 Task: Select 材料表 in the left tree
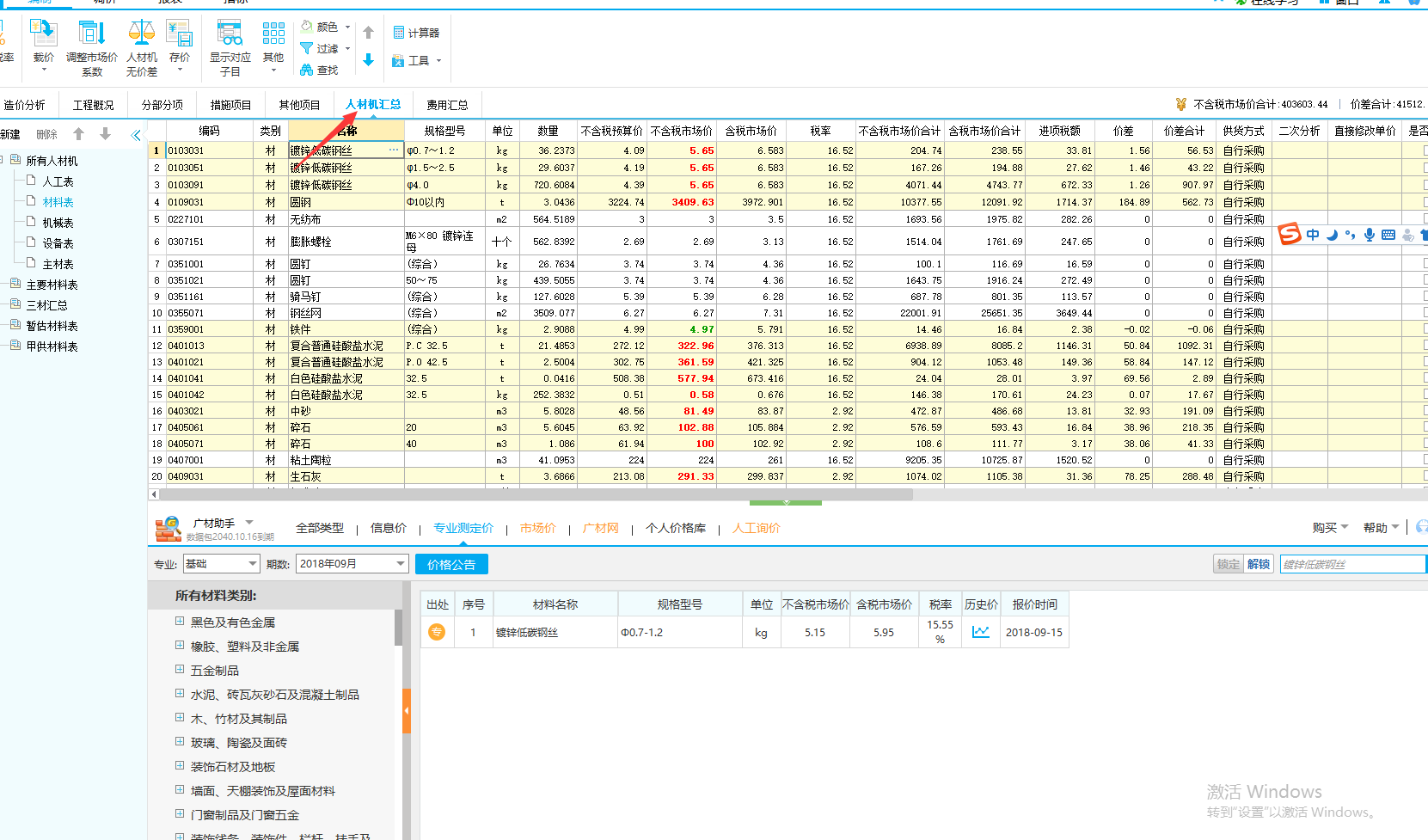tap(58, 202)
